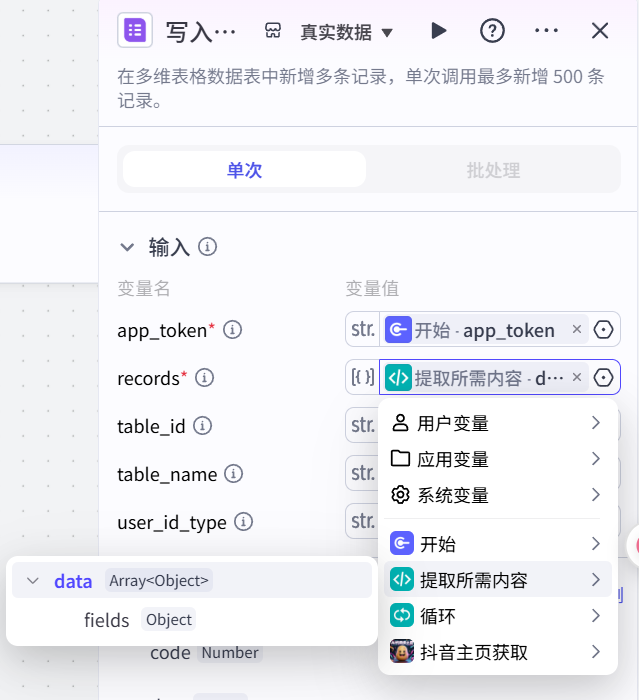Open the more options ellipsis menu
This screenshot has width=639, height=700.
point(546,31)
